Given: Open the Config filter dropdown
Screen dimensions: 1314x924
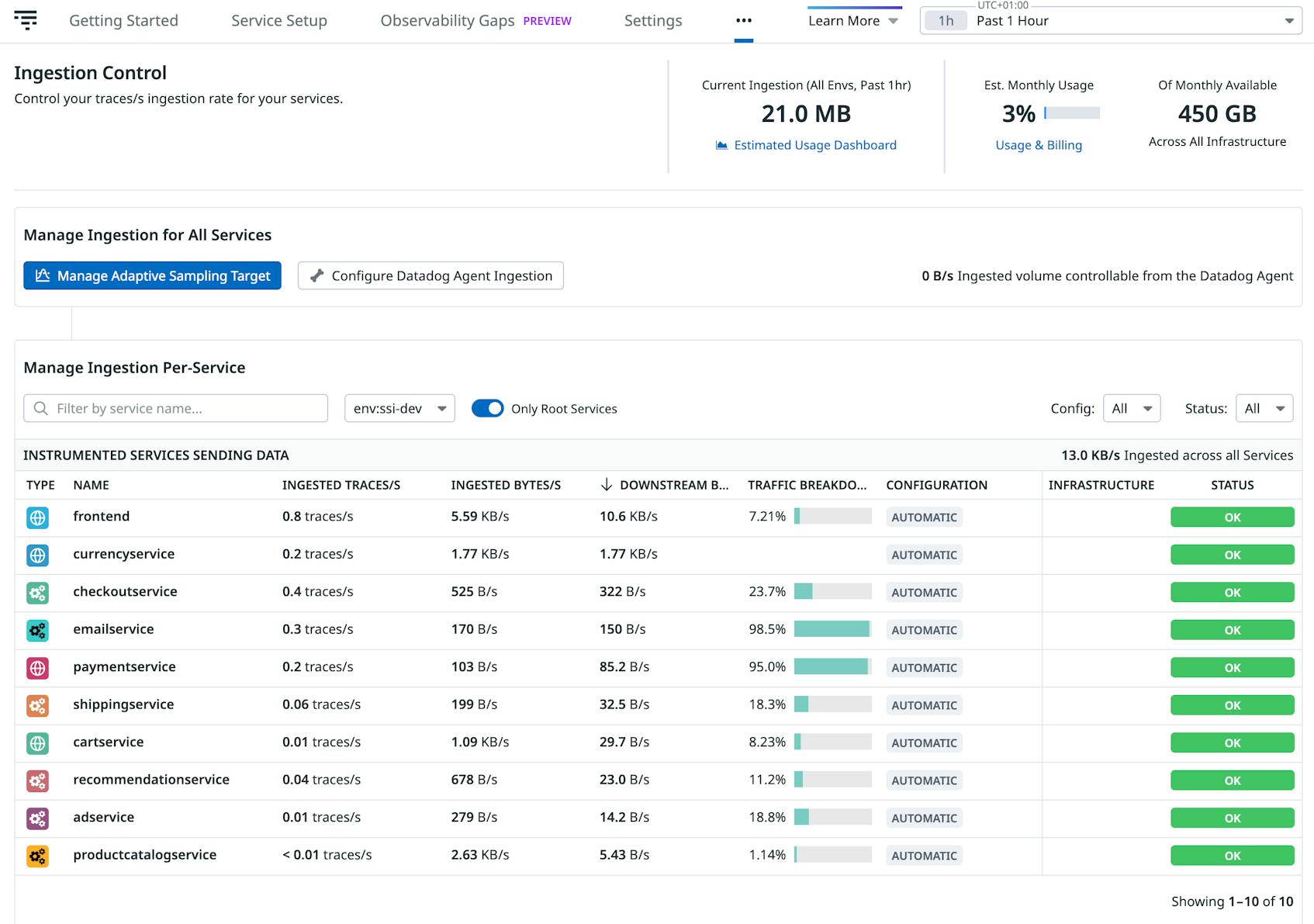Looking at the screenshot, I should (1132, 407).
